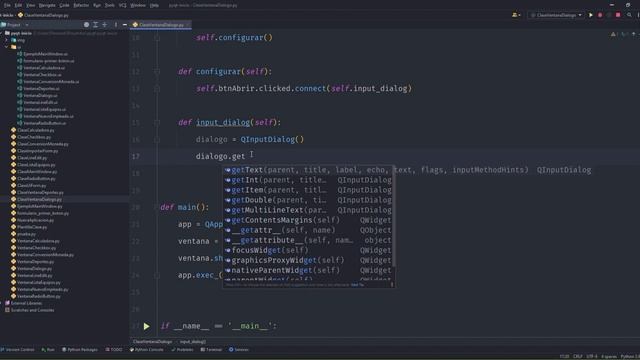Open Services tool window
Screen dimensions: 640x360
(x=239, y=350)
